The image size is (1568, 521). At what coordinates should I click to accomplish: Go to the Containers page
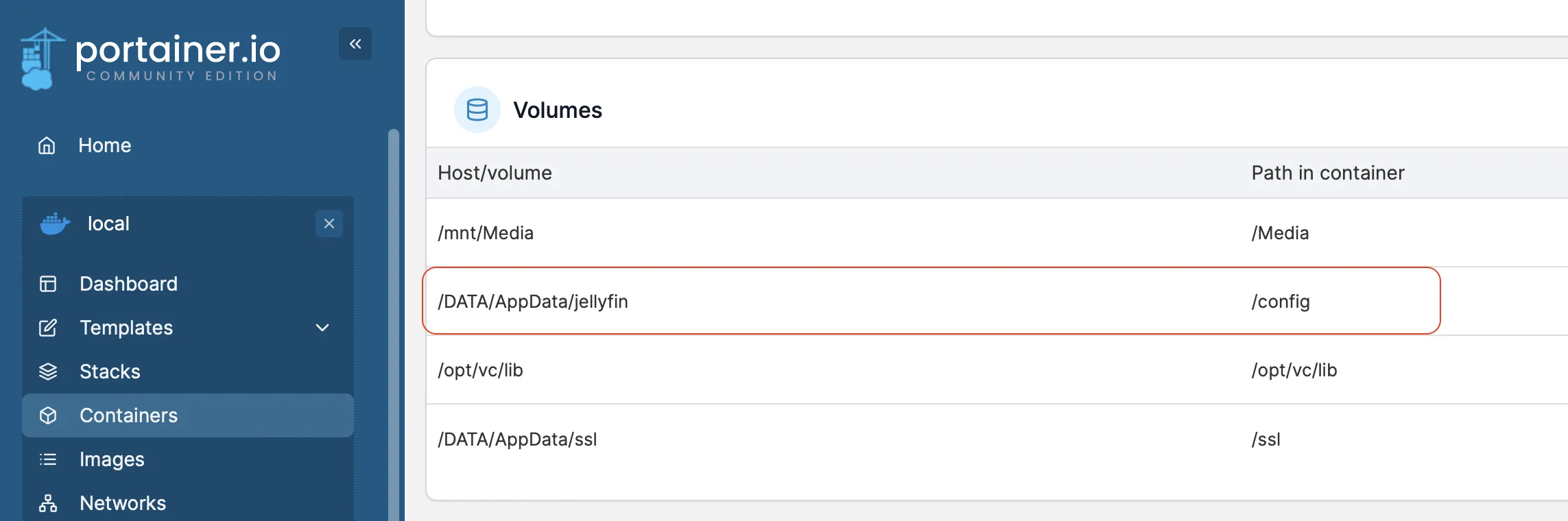pyautogui.click(x=128, y=415)
